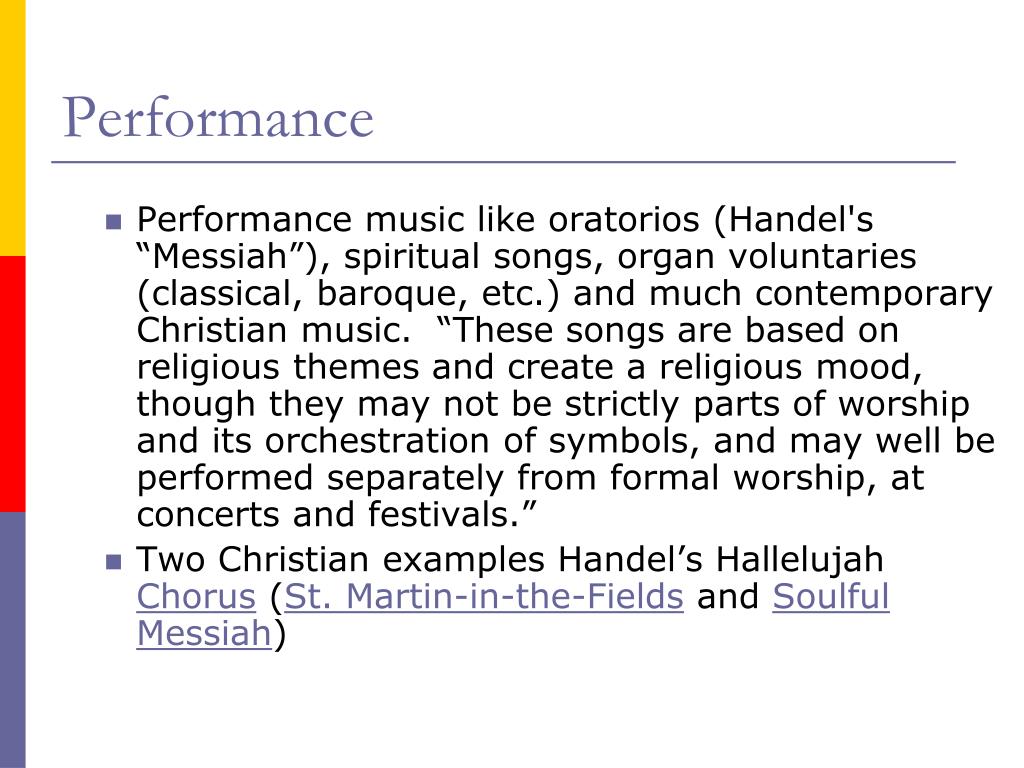Screen dimensions: 1024x768
Task: Click the square bullet before Two Christian
Action: [x=114, y=562]
